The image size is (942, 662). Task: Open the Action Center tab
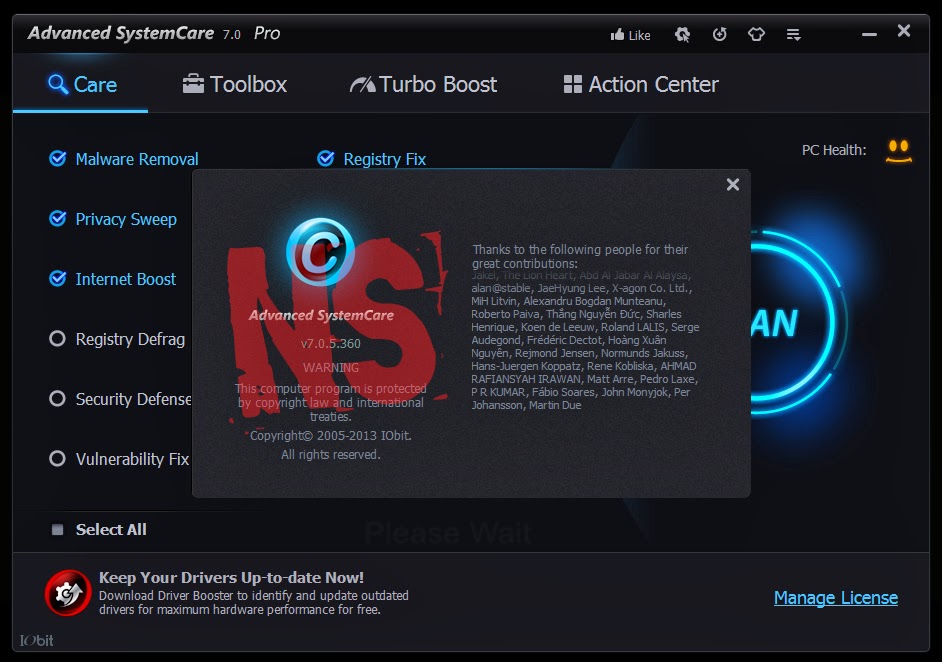640,84
